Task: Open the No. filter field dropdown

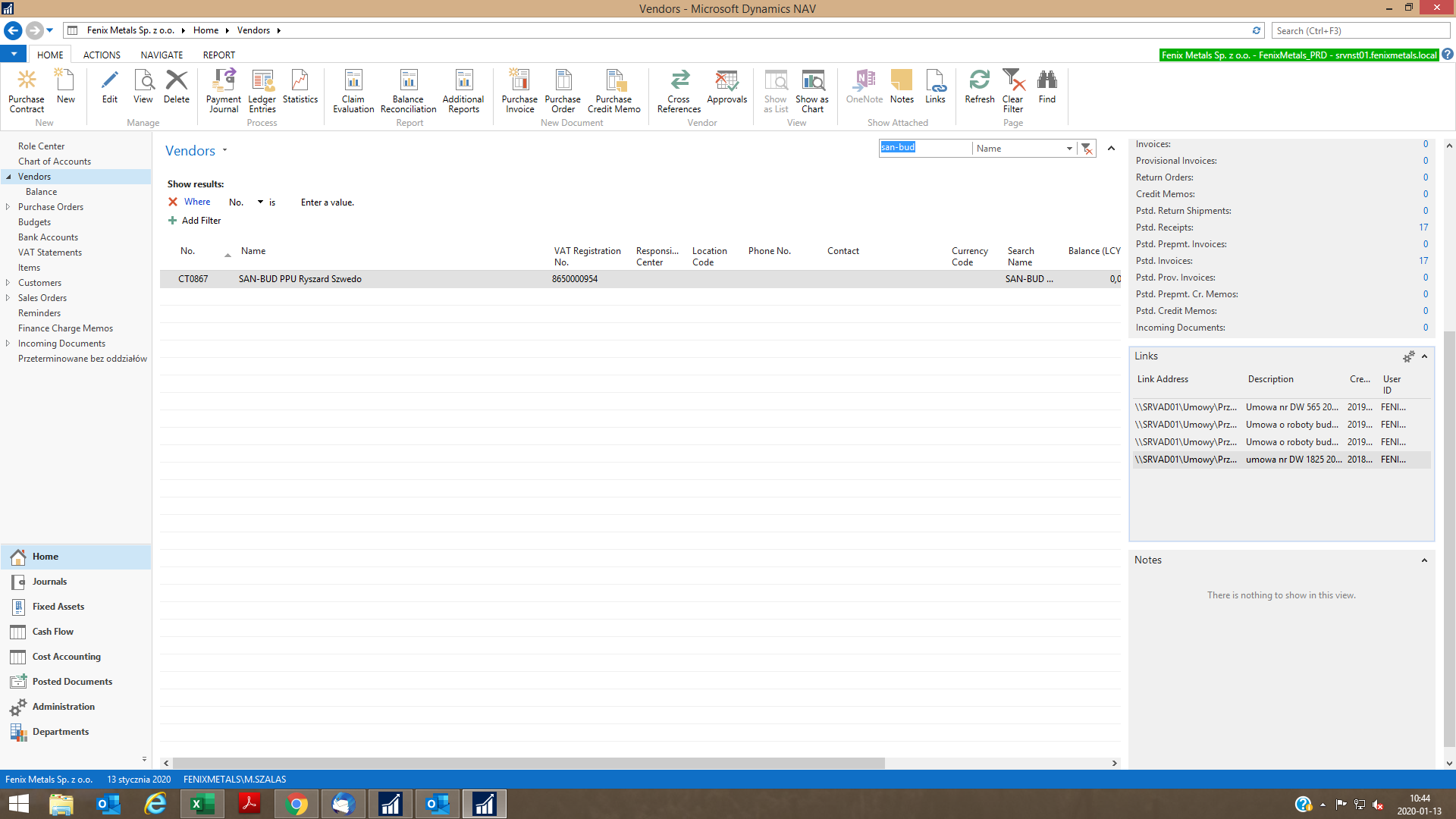Action: coord(260,202)
